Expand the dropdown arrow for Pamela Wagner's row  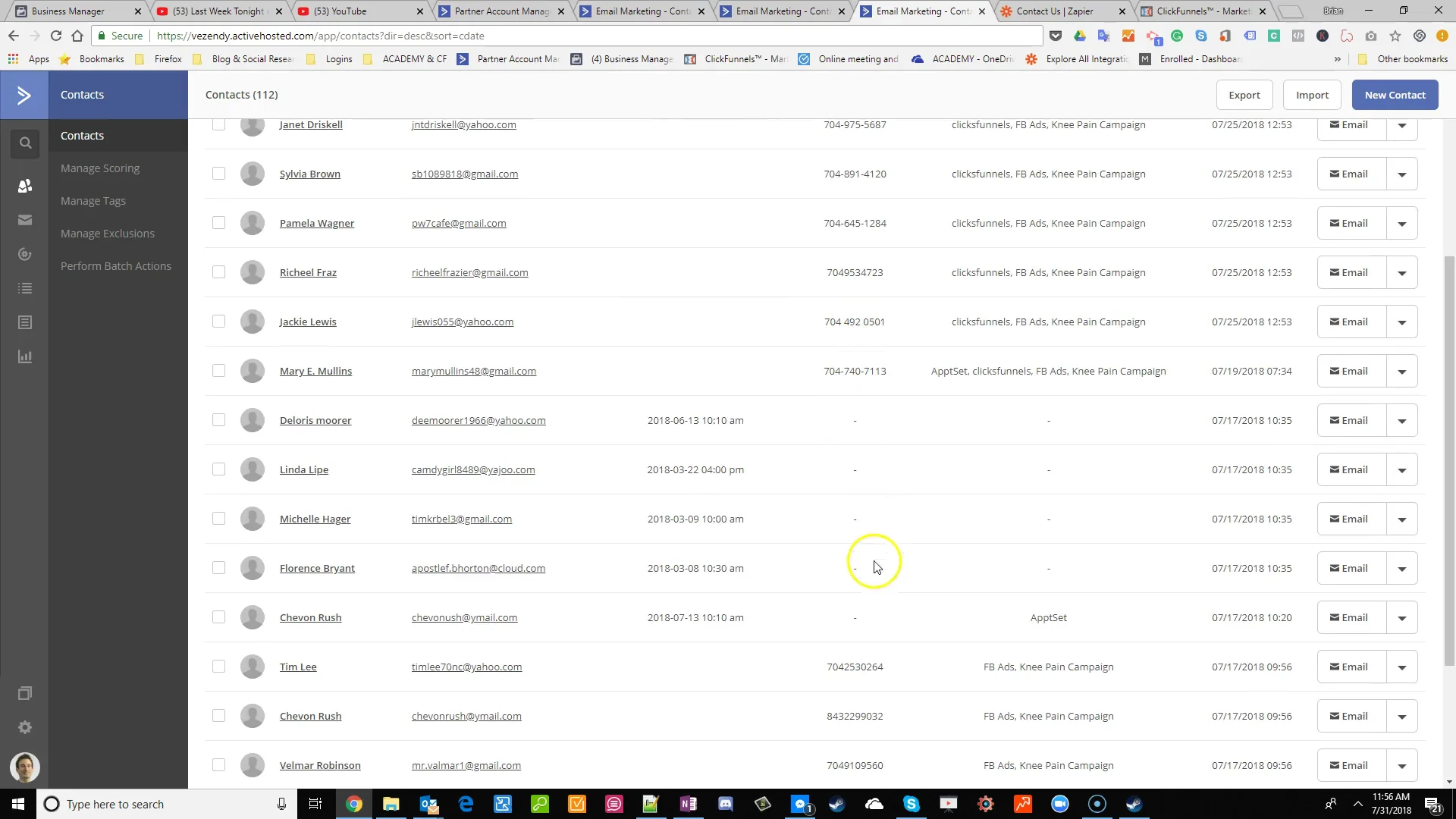[x=1401, y=224]
